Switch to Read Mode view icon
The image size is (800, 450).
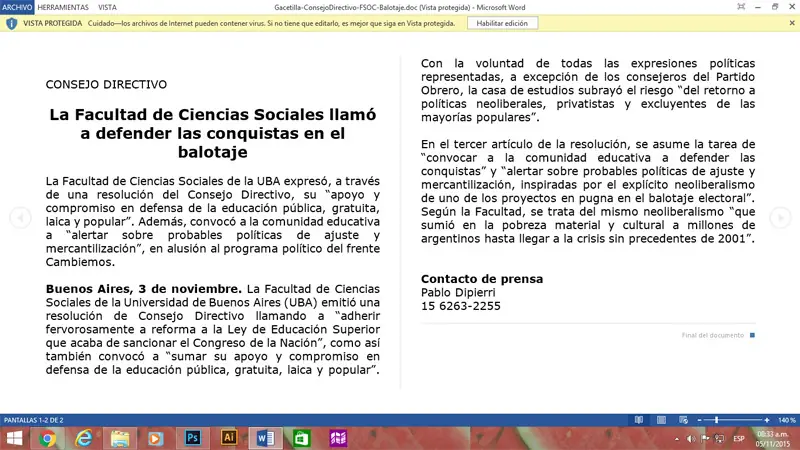639,420
